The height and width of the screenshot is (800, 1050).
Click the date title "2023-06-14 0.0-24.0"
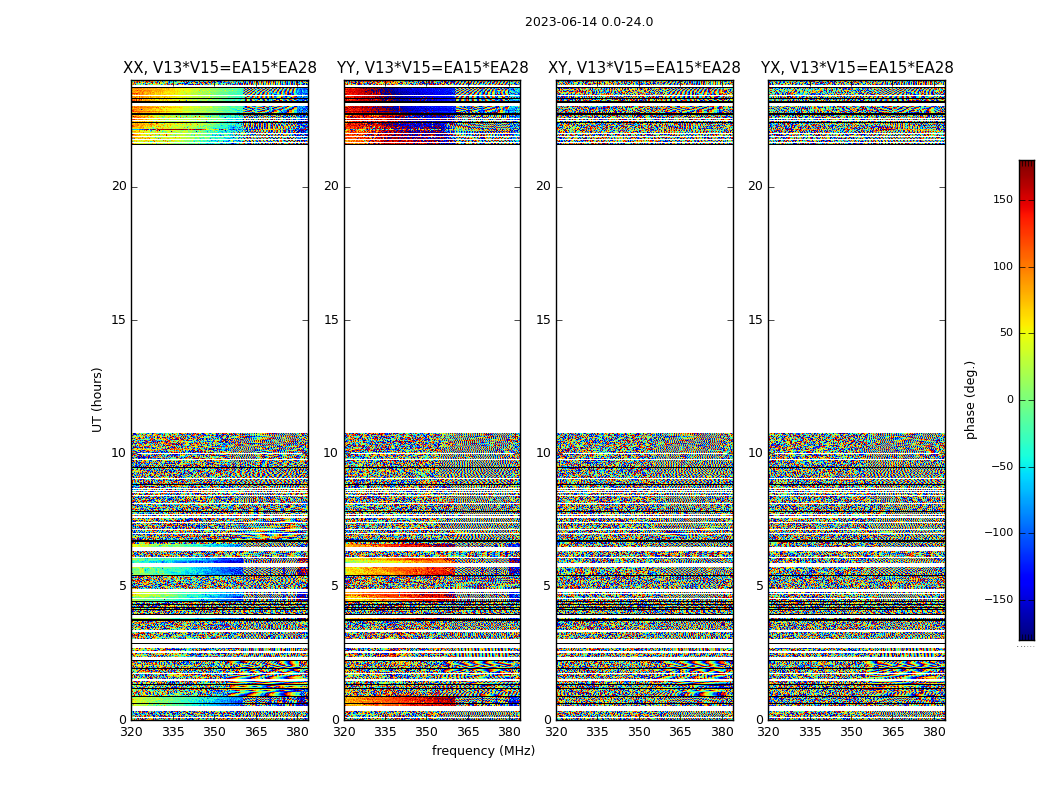point(589,22)
